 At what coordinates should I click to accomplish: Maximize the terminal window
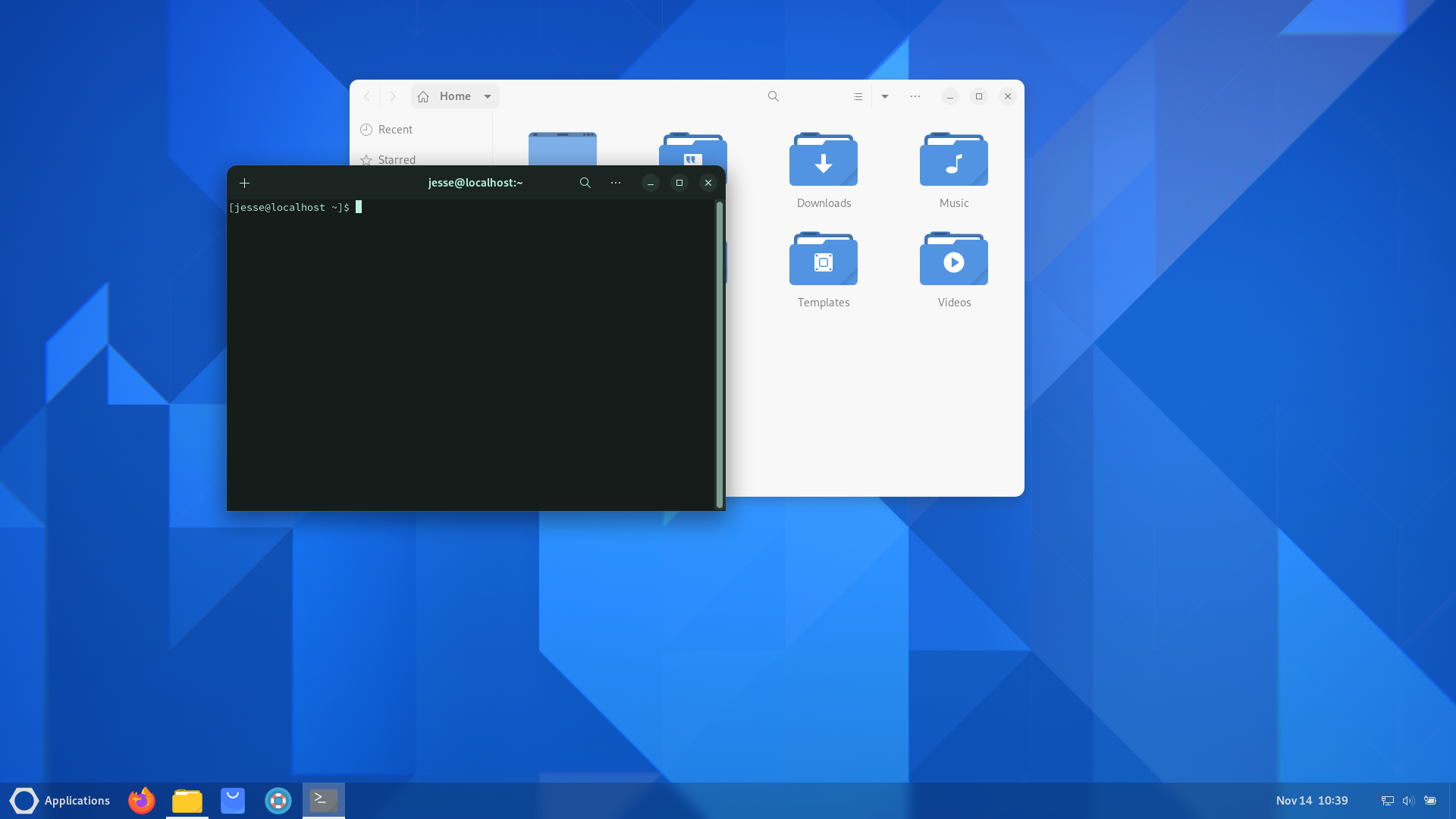coord(679,183)
